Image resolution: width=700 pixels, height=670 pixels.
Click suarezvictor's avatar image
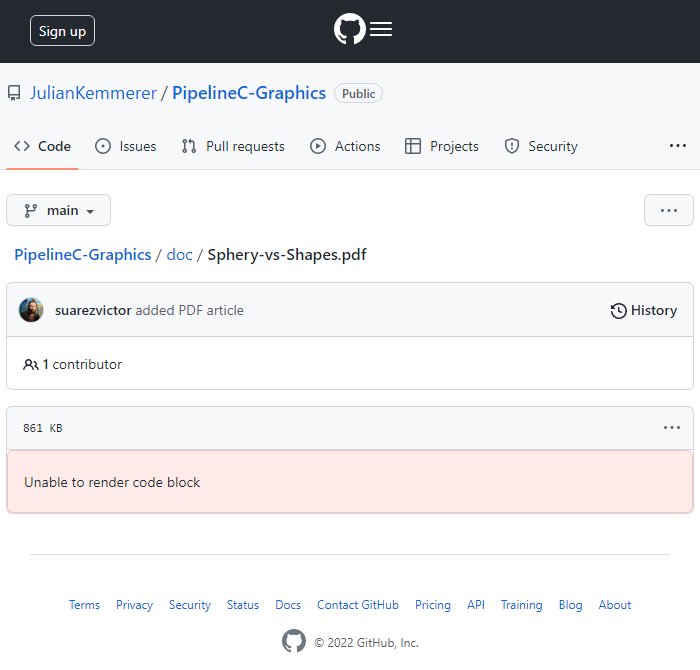31,310
